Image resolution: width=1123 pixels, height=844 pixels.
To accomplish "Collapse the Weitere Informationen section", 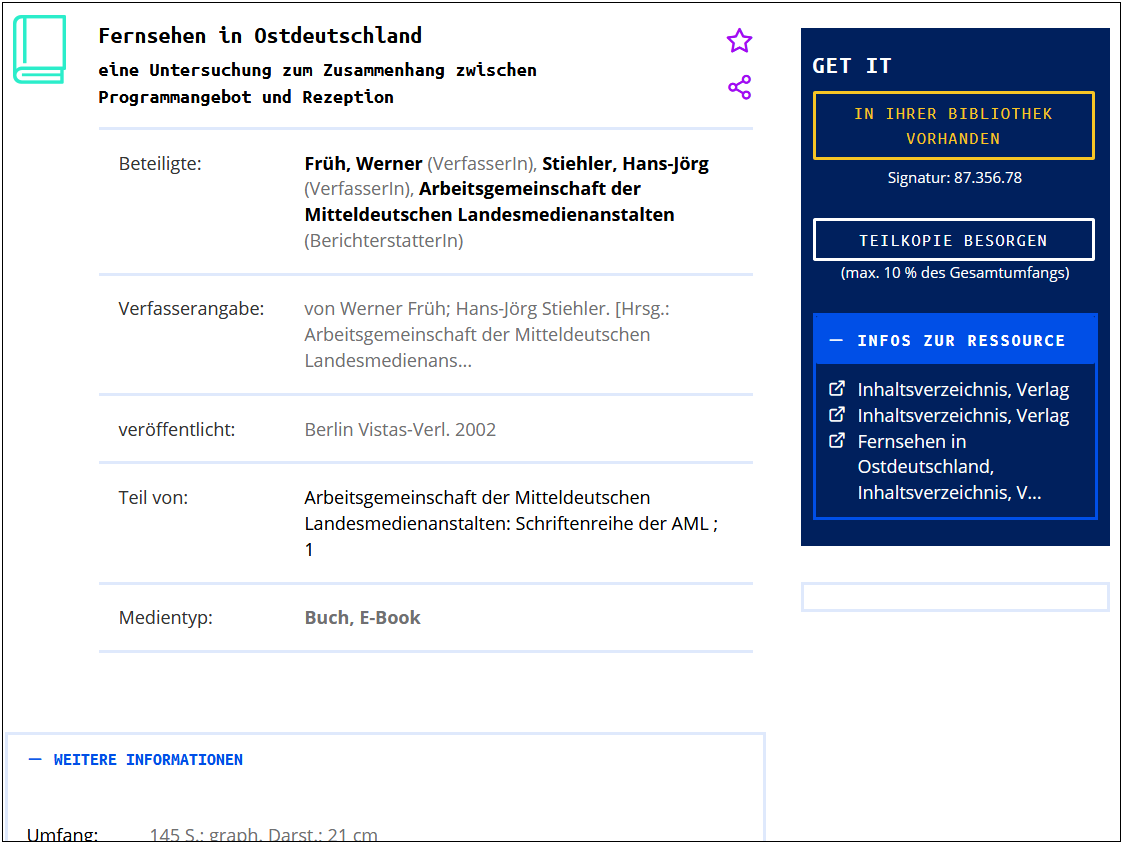I will pyautogui.click(x=135, y=759).
